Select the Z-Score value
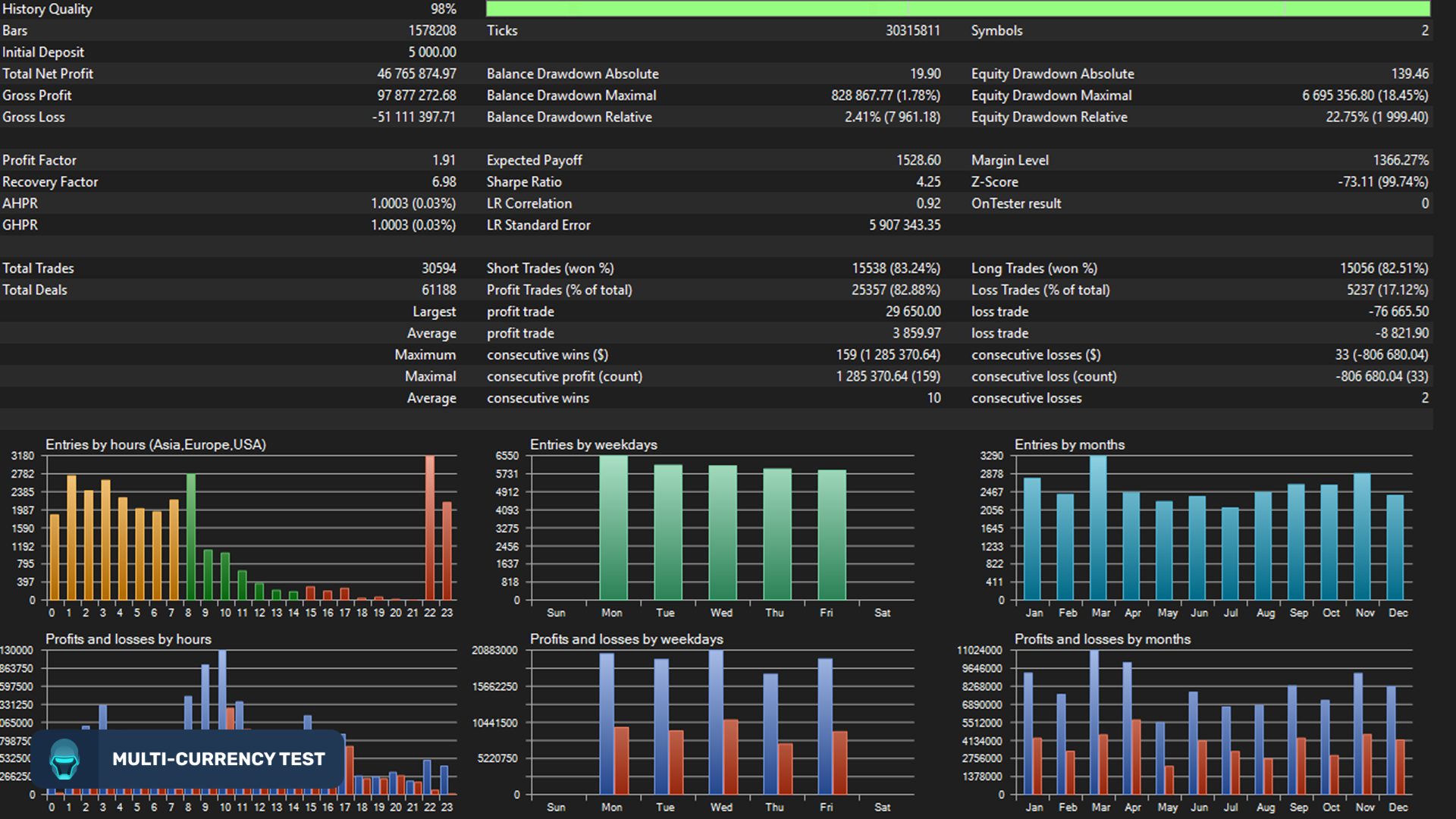This screenshot has height=819, width=1456. (1385, 182)
